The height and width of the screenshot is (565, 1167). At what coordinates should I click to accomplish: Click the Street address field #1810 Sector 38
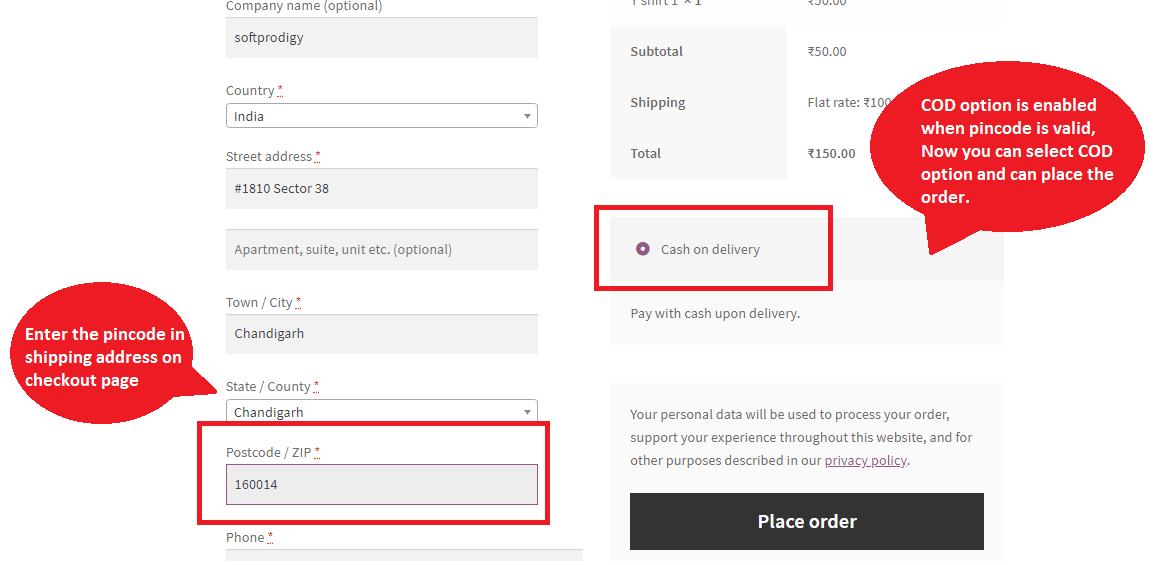[381, 188]
